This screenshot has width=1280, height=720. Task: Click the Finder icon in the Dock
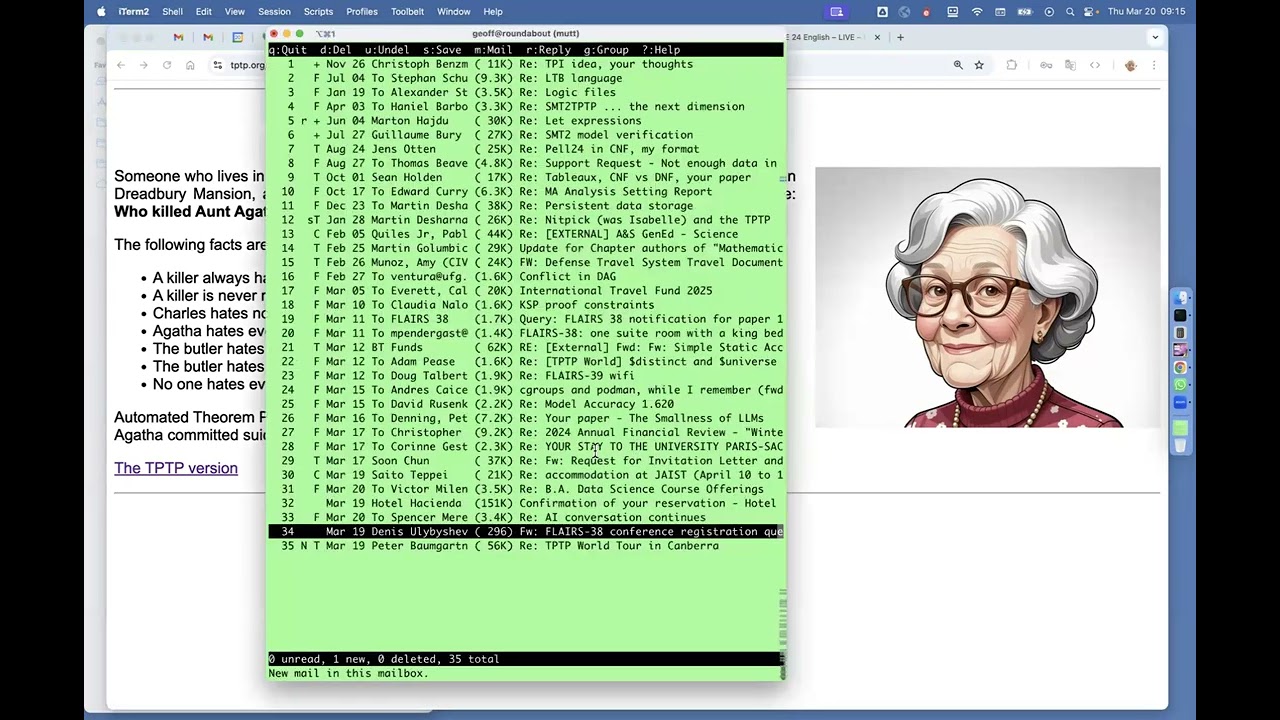click(1181, 298)
